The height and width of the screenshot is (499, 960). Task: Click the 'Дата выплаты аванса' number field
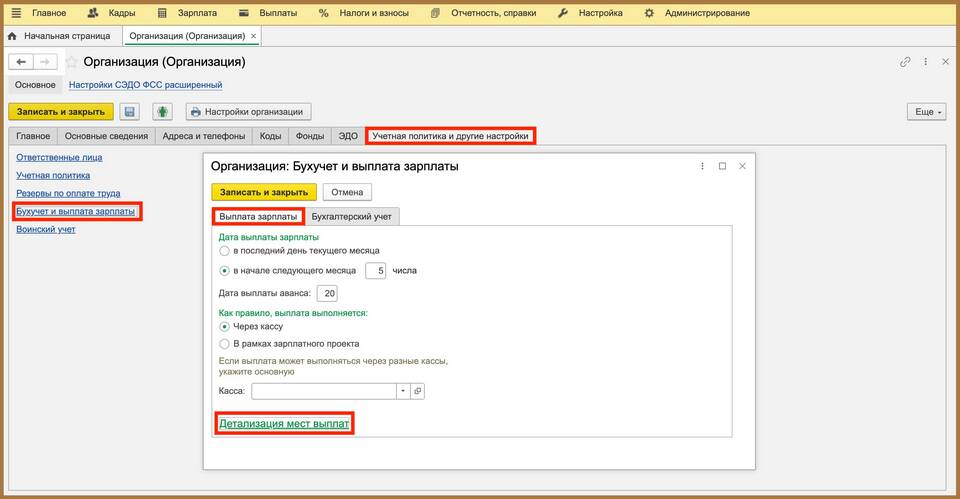pyautogui.click(x=327, y=293)
